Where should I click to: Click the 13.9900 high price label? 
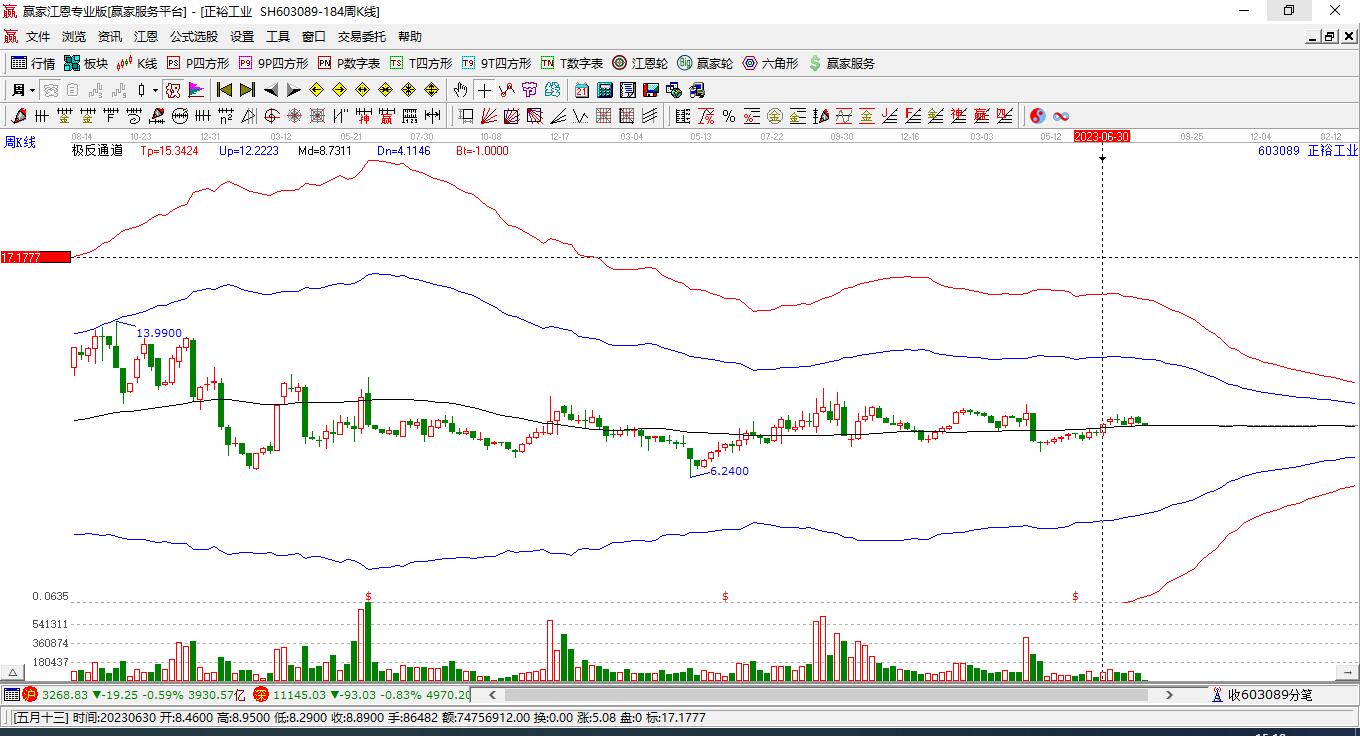pos(159,333)
